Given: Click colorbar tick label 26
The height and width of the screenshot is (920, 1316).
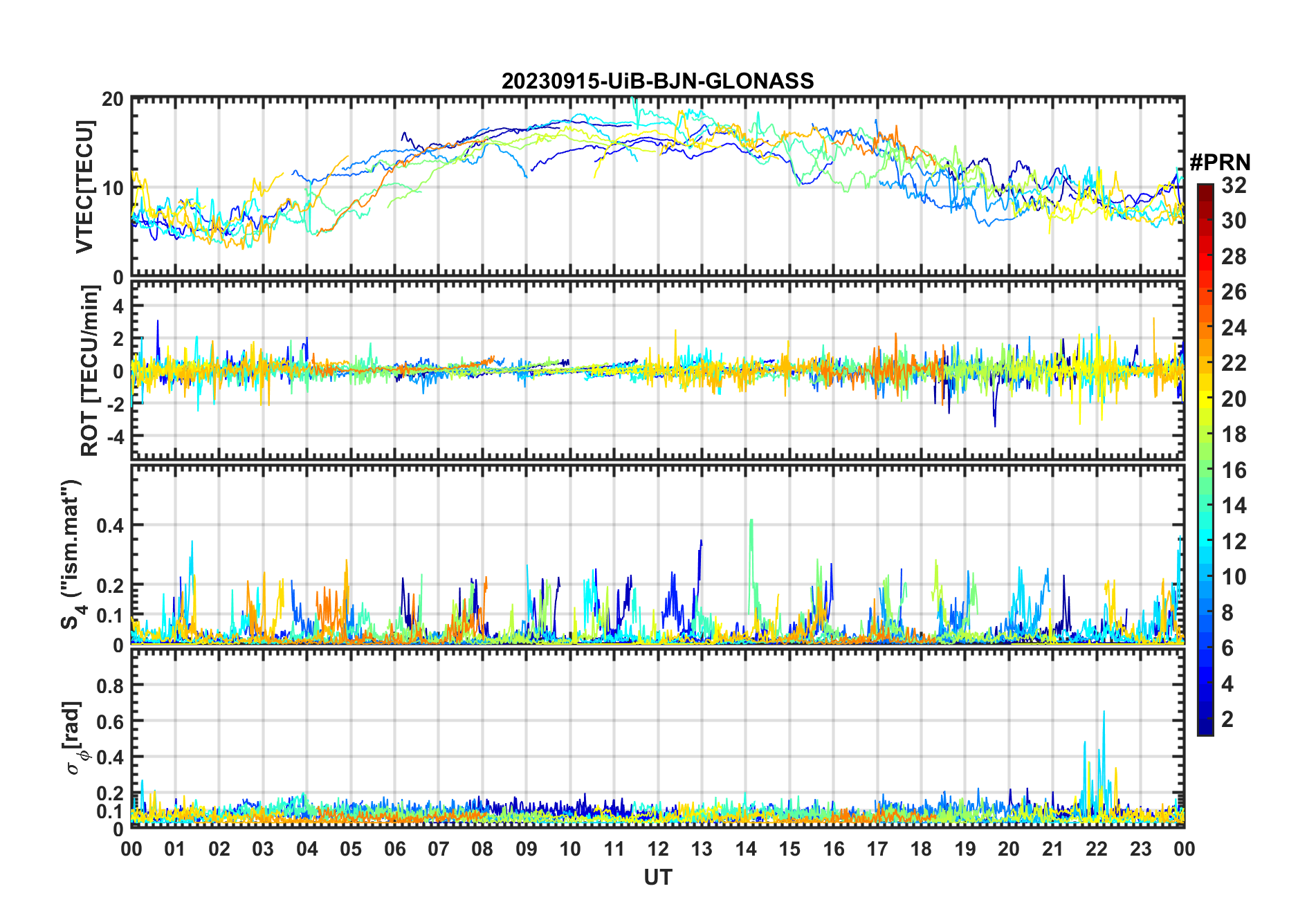Looking at the screenshot, I should tap(1234, 292).
